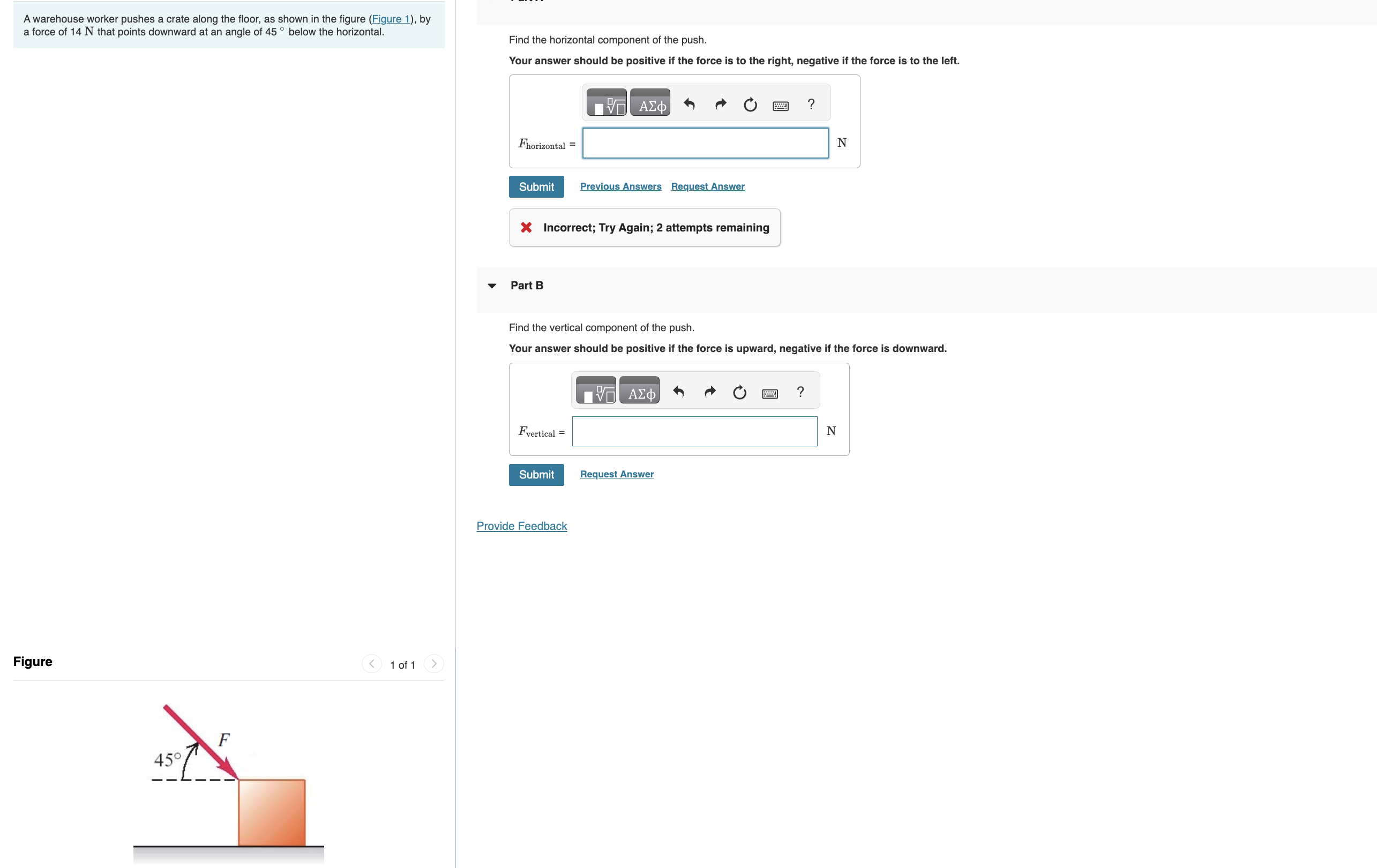
Task: Go to previous figure with left chevron
Action: point(372,664)
